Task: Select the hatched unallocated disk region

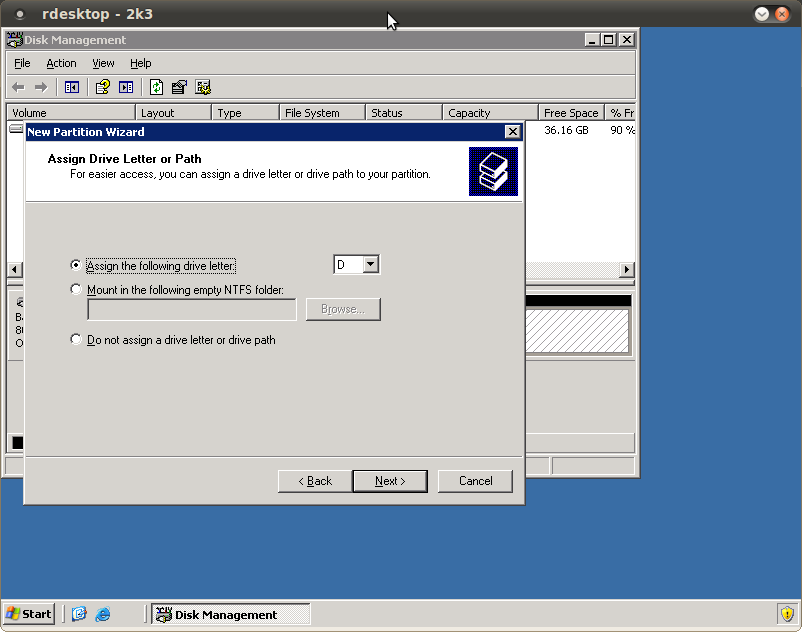Action: (577, 330)
